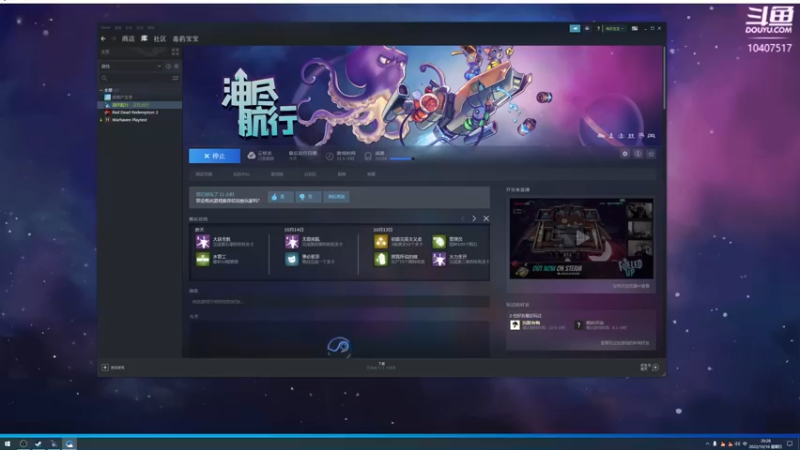Select Warhaven Playtest in library

point(129,120)
